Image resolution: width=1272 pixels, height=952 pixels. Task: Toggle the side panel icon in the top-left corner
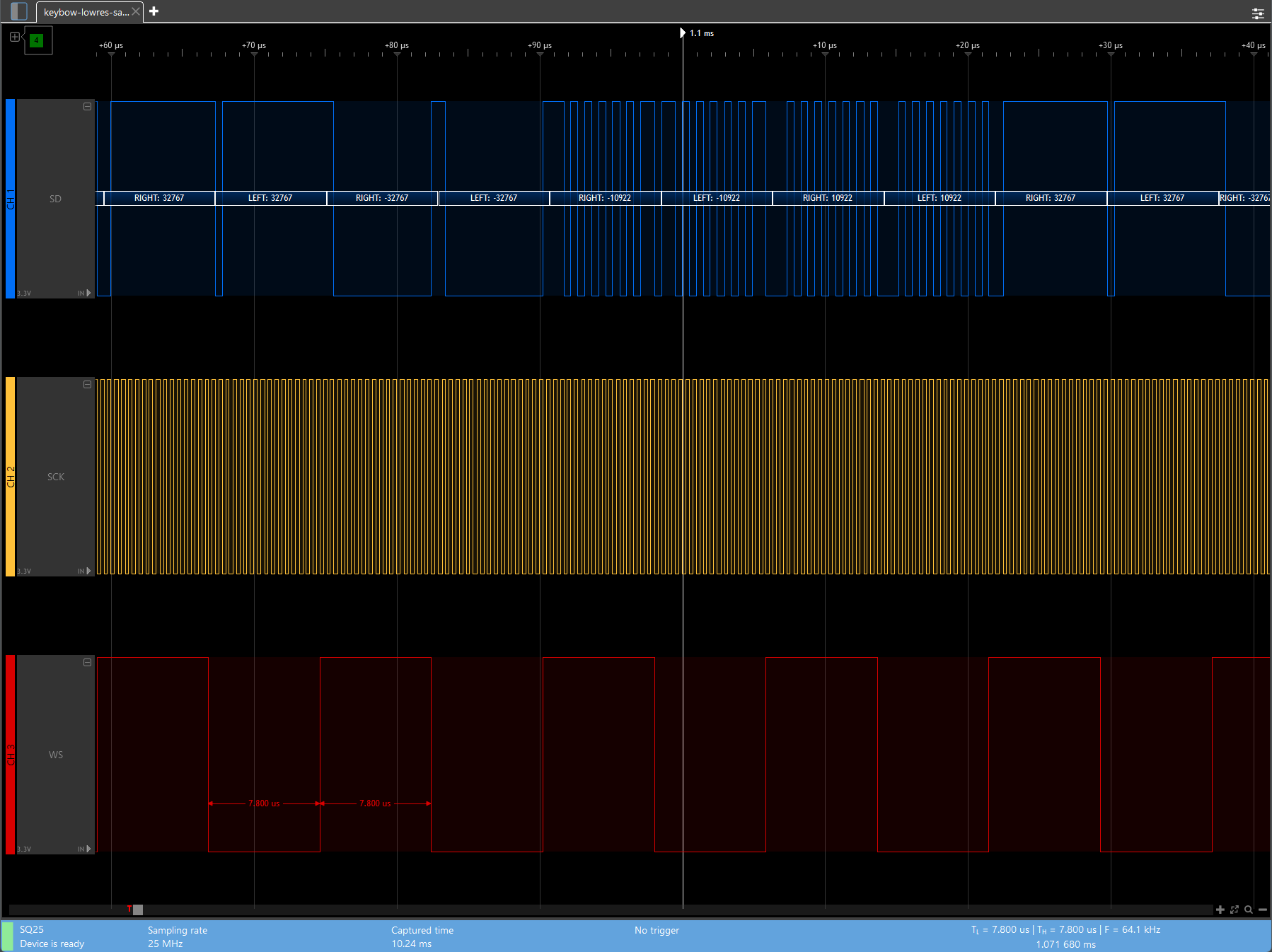(19, 11)
